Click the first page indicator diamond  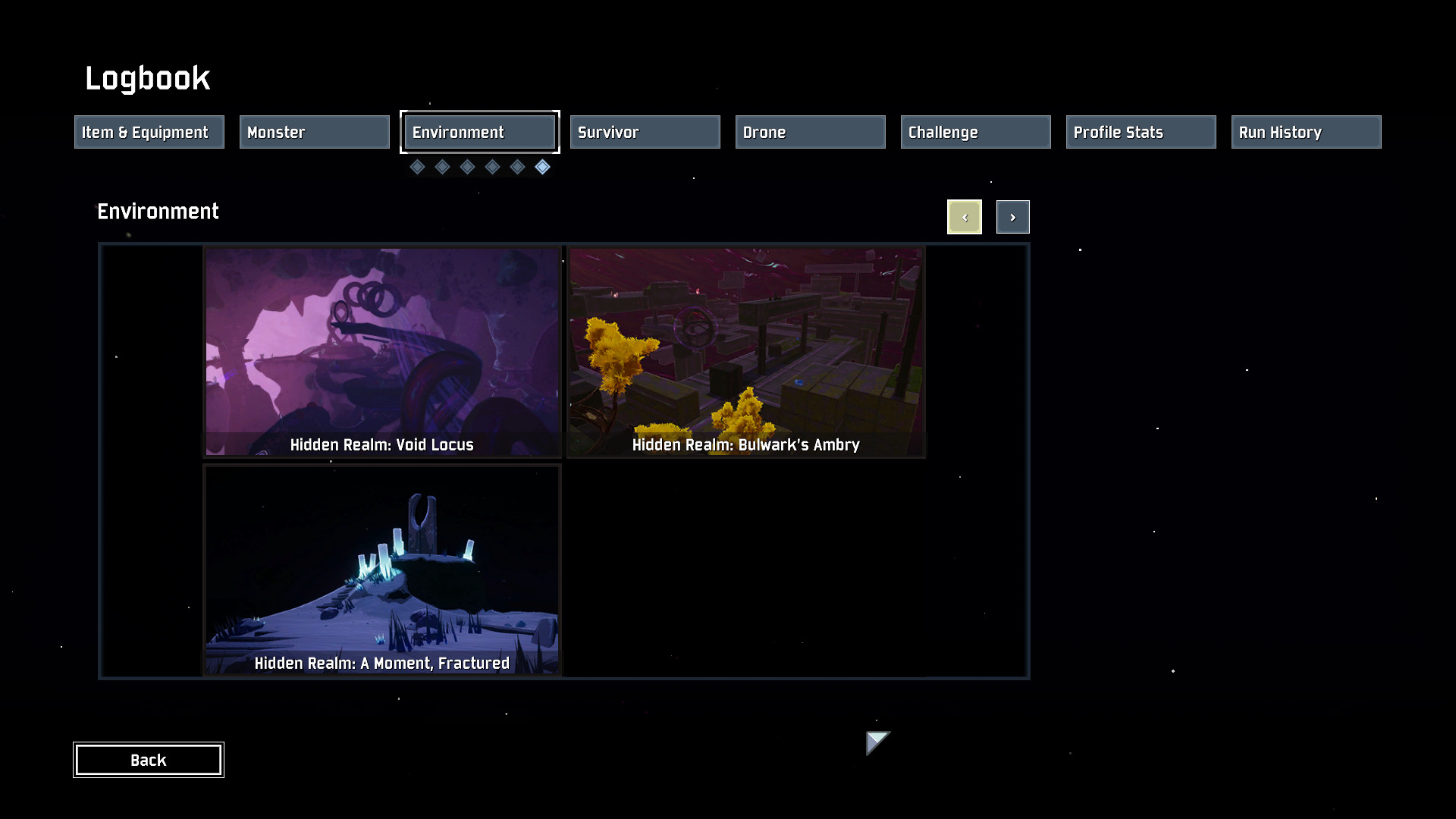(417, 167)
